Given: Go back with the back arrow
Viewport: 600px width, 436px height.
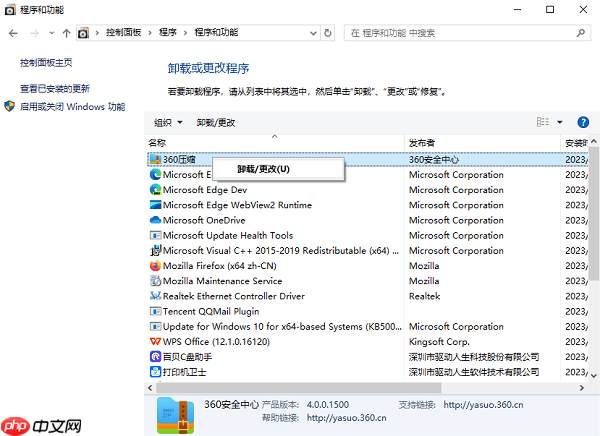Looking at the screenshot, I should point(13,33).
